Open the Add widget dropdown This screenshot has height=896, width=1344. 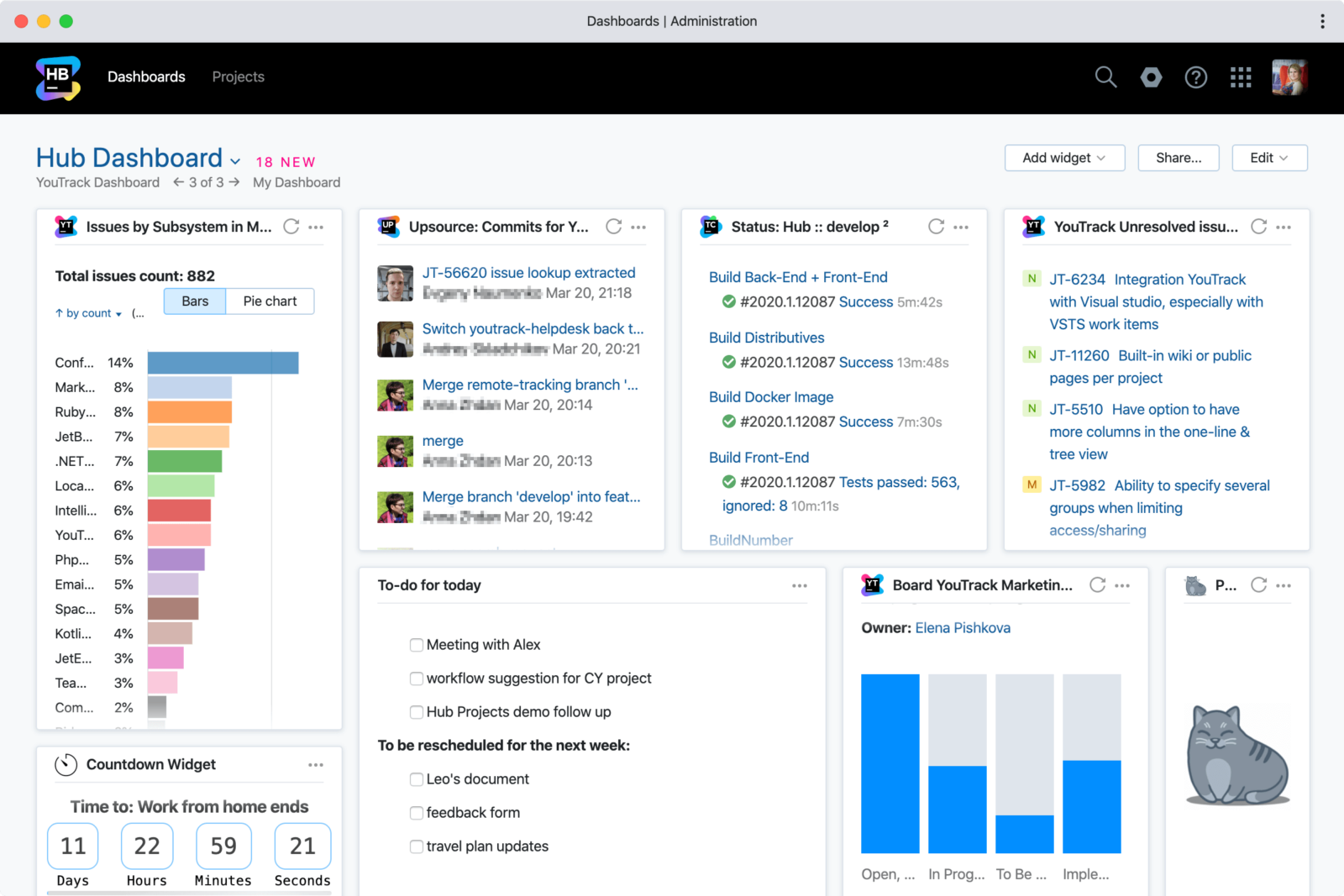click(x=1063, y=158)
